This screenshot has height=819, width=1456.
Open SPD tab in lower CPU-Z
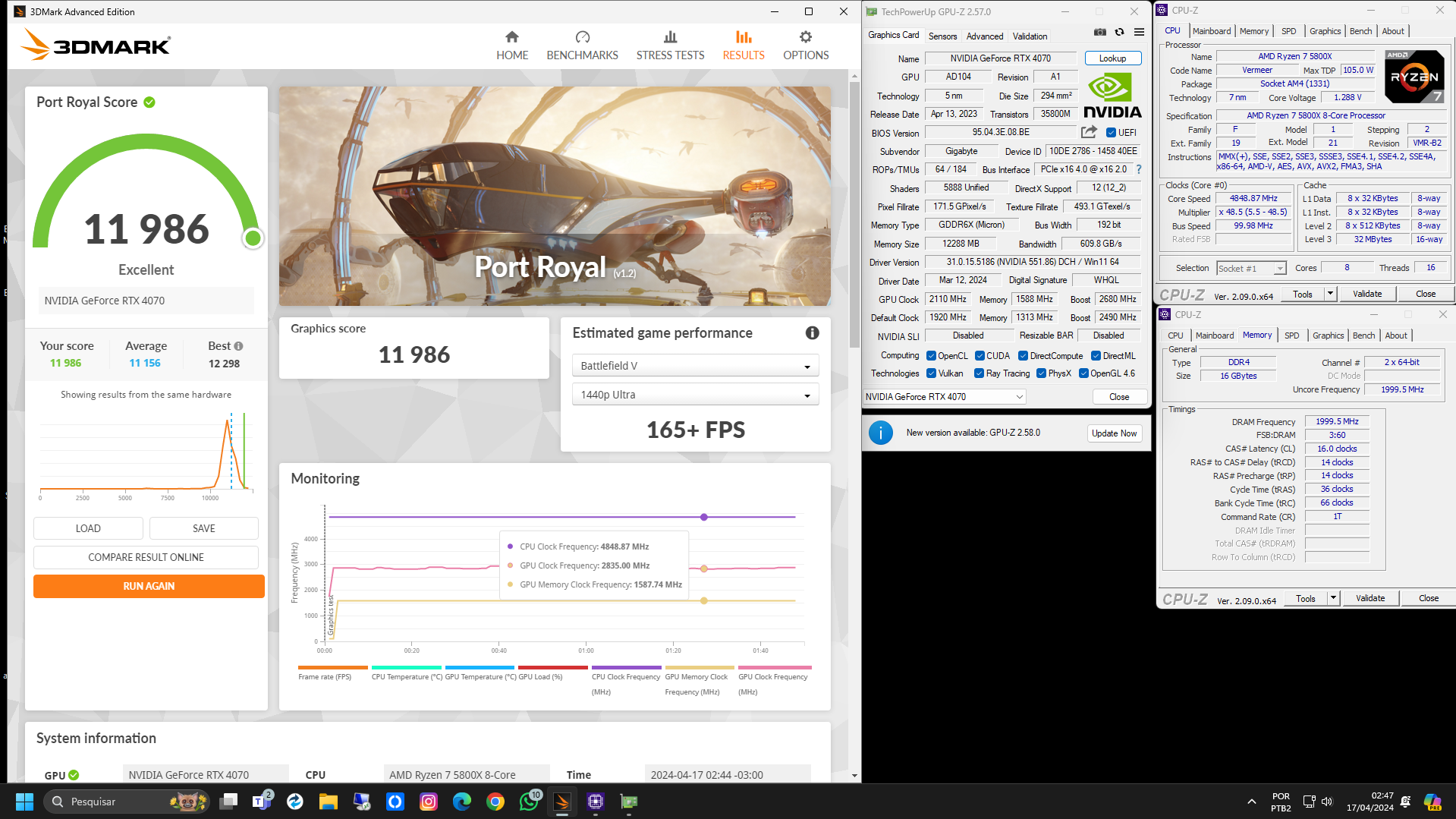point(1291,335)
